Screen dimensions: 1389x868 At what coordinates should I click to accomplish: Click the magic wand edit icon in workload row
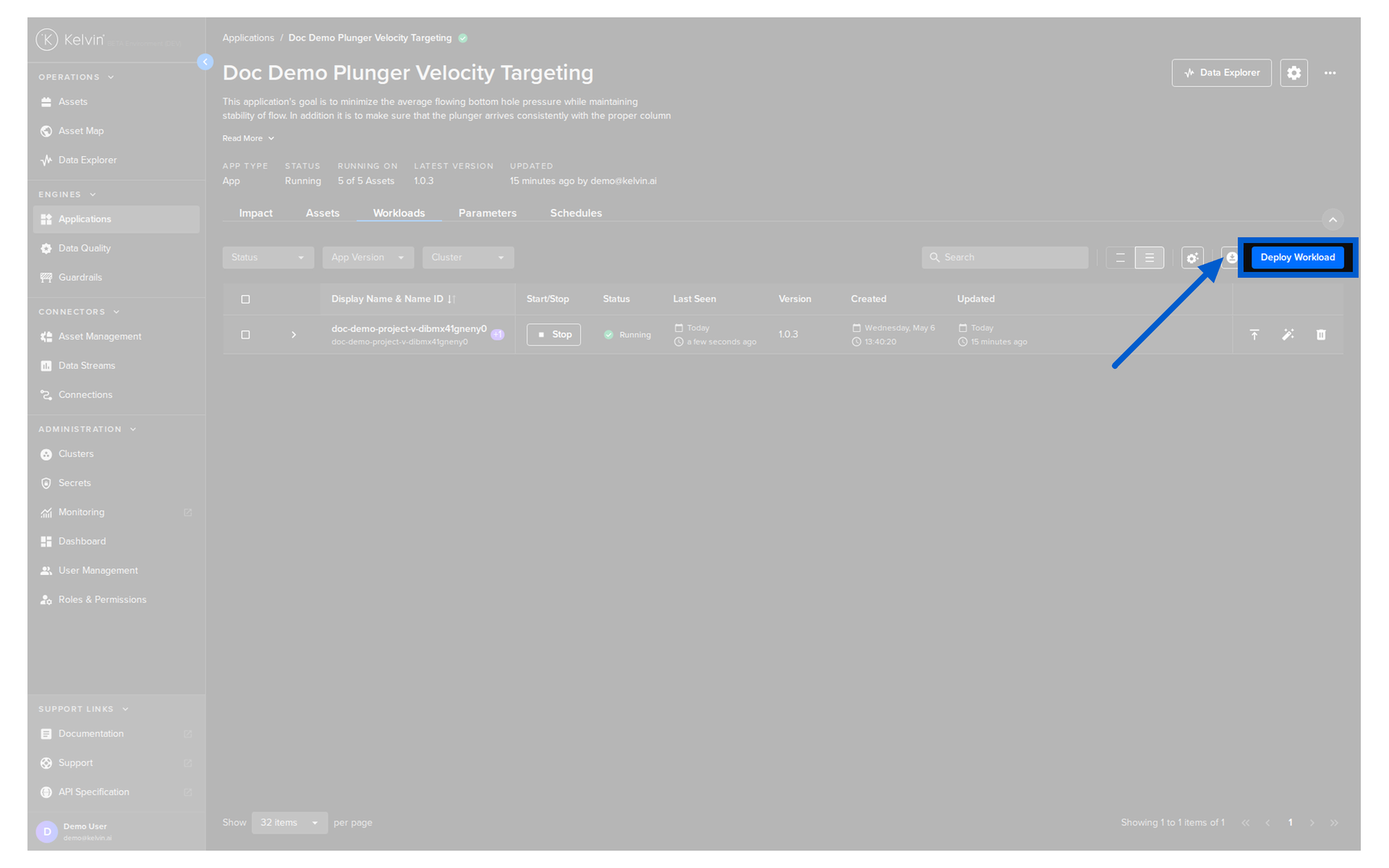pyautogui.click(x=1288, y=334)
